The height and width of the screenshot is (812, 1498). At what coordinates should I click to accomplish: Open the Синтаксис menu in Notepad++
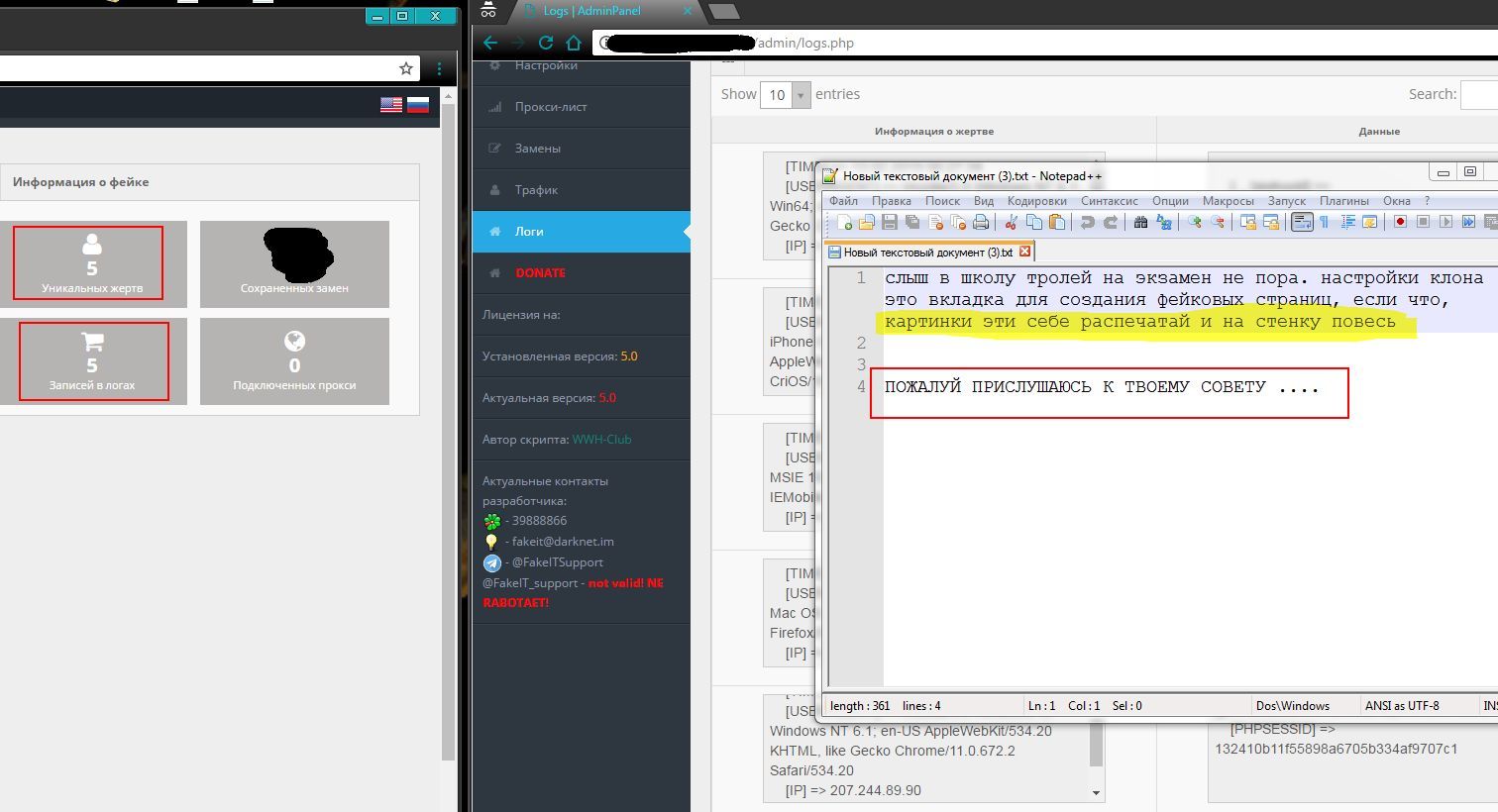(x=1110, y=201)
